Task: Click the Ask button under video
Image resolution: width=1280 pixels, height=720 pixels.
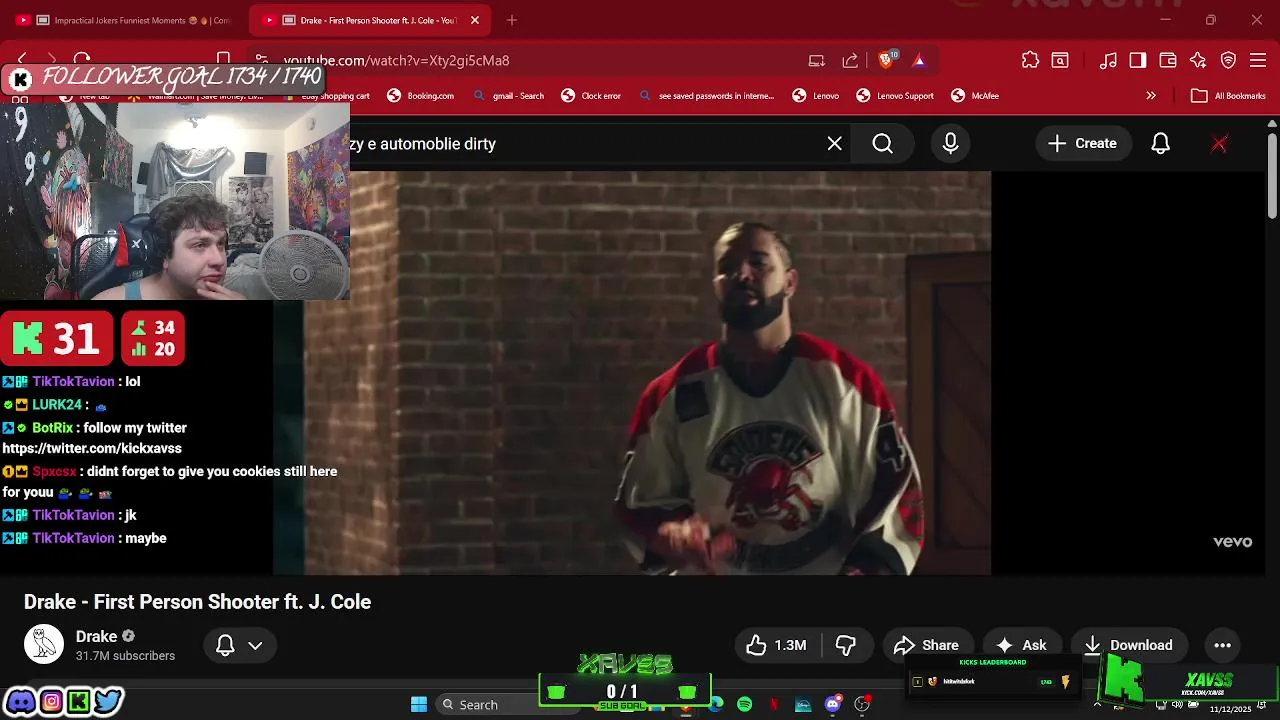Action: point(1021,645)
